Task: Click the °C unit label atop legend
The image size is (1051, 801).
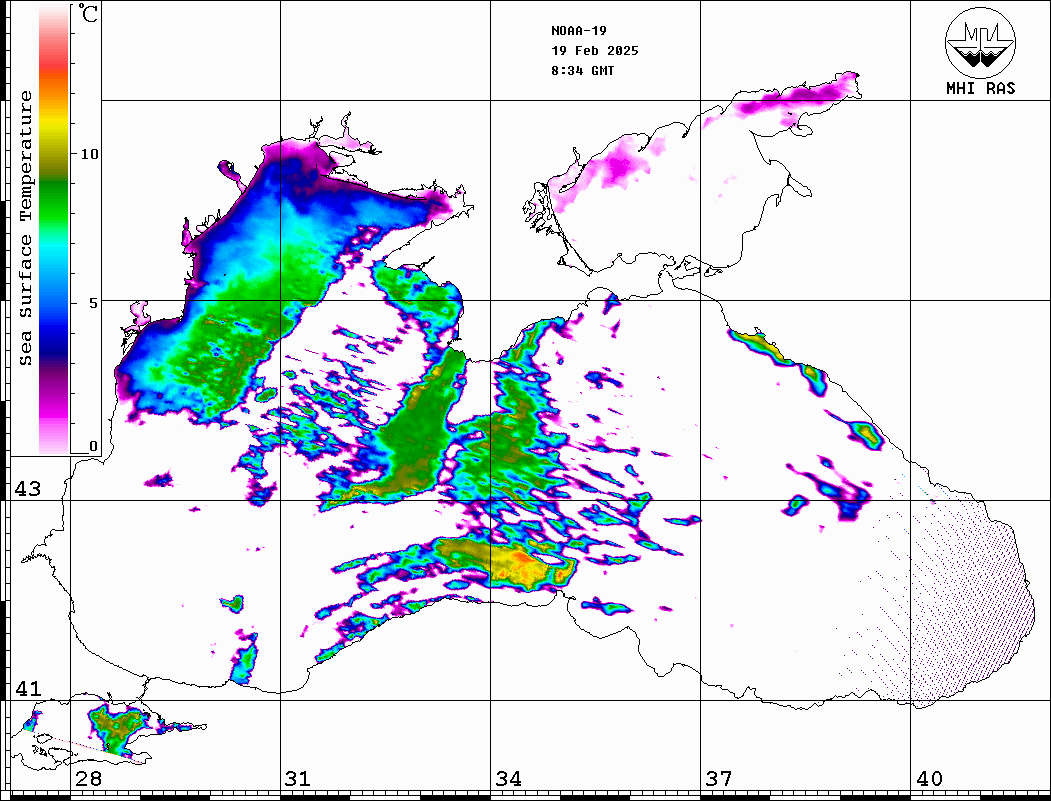Action: coord(87,13)
